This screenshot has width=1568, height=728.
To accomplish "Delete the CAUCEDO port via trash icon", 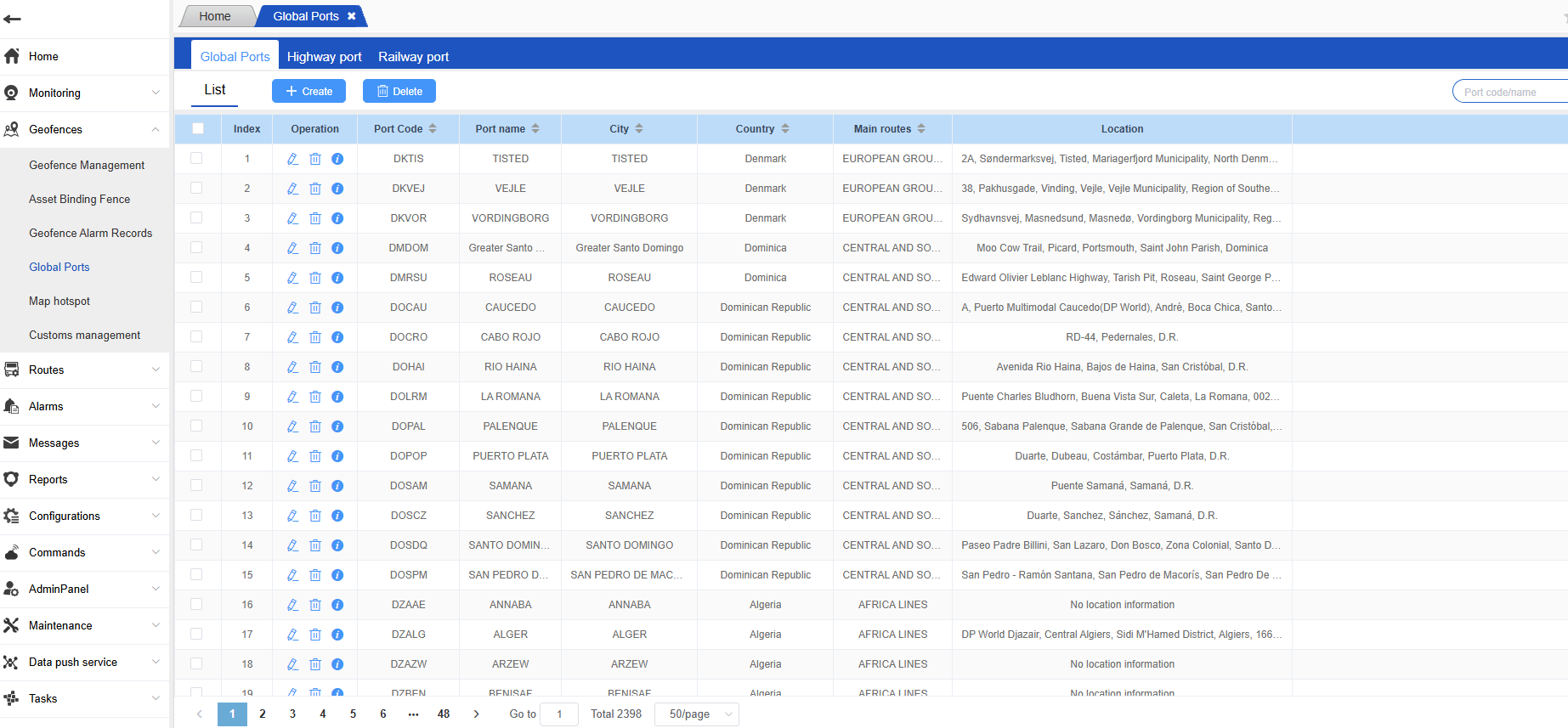I will [315, 308].
